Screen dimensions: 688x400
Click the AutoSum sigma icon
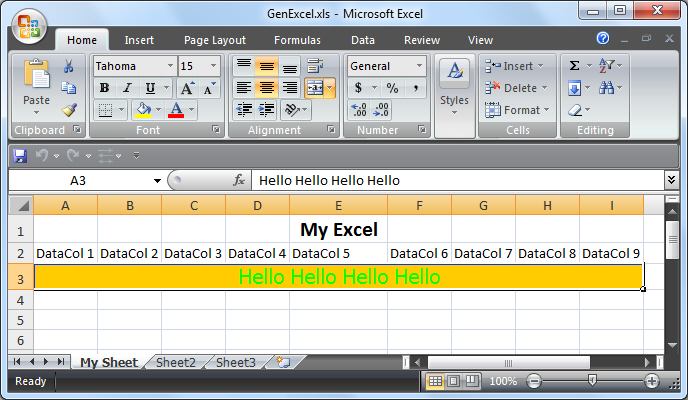point(574,66)
